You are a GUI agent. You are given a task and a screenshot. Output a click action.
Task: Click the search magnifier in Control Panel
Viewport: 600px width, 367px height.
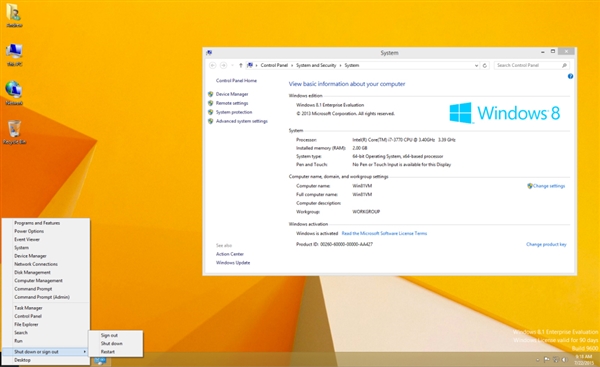tap(564, 65)
